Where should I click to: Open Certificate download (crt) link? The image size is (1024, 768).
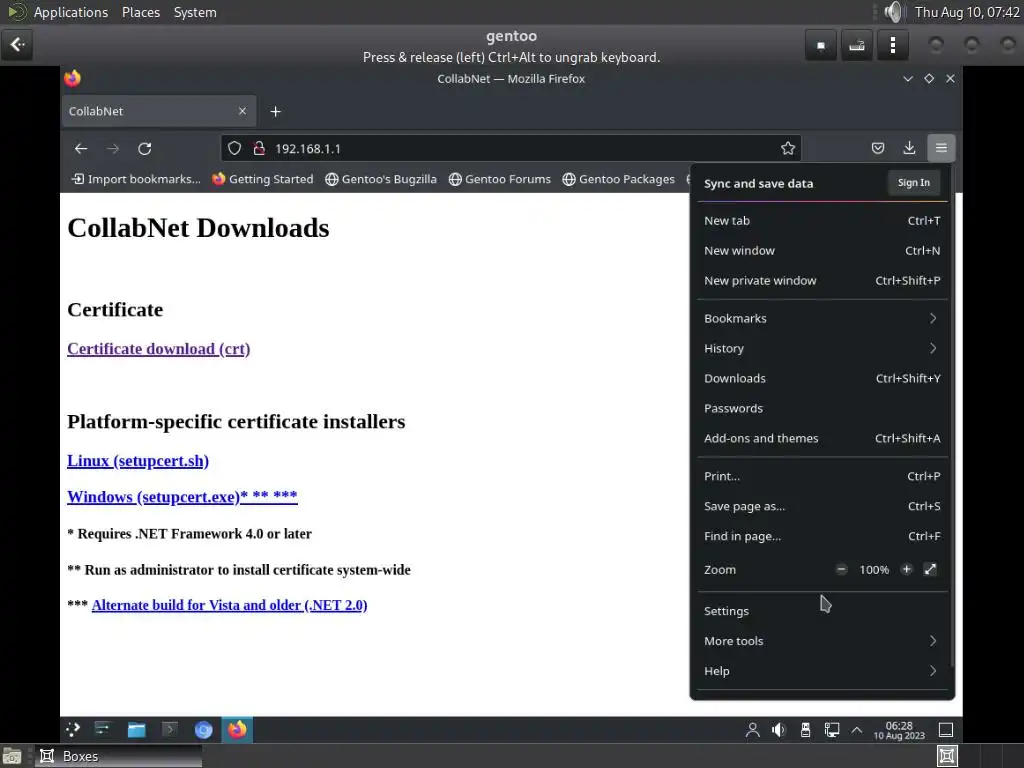click(x=159, y=349)
